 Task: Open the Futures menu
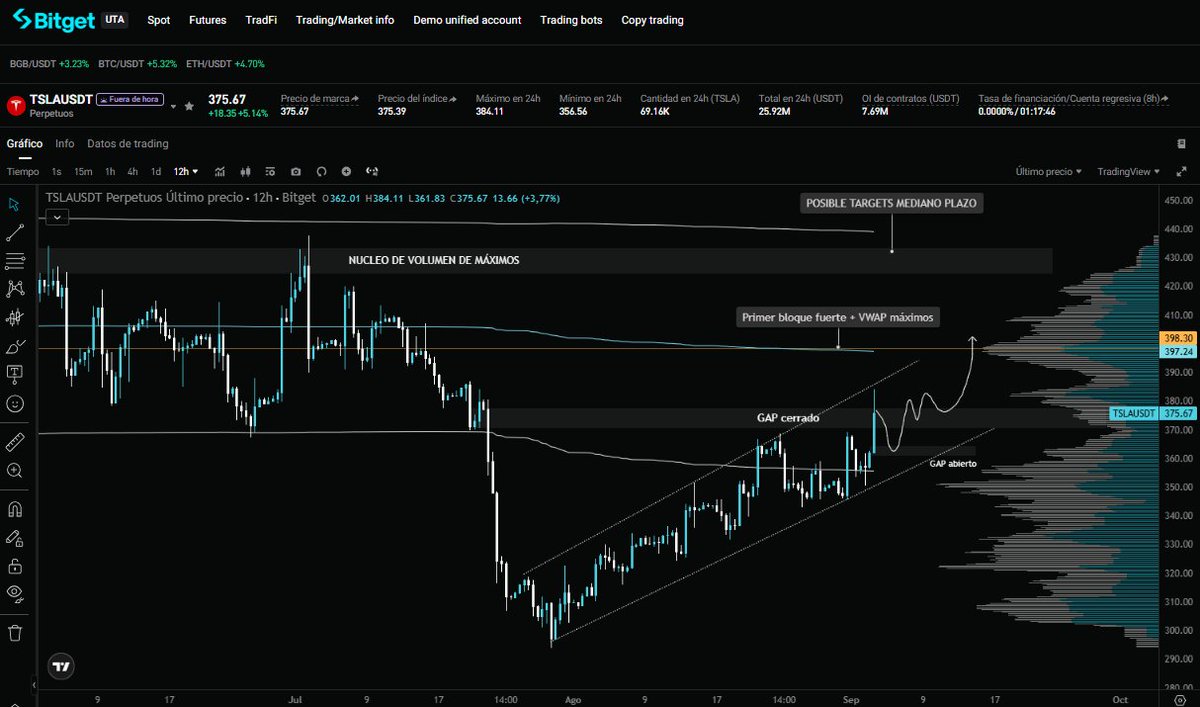pos(208,20)
